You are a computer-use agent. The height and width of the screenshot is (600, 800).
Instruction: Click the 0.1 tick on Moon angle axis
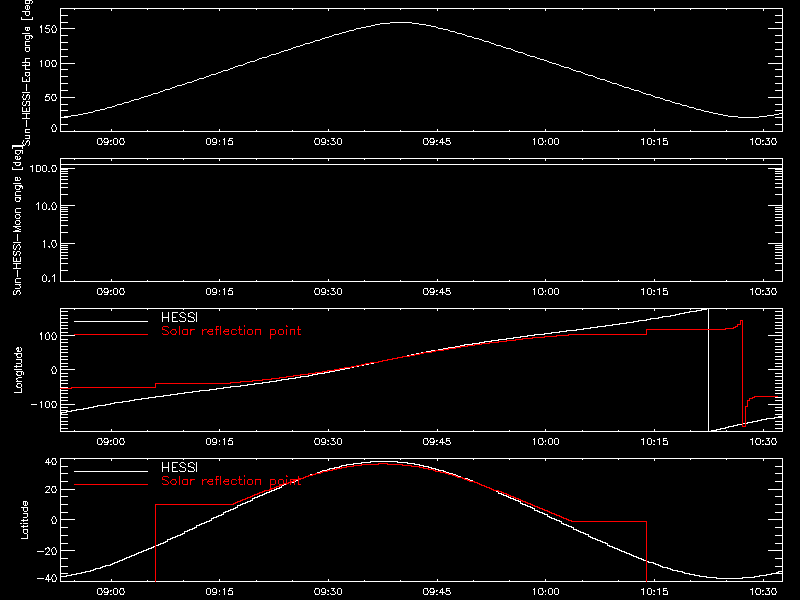click(x=49, y=278)
